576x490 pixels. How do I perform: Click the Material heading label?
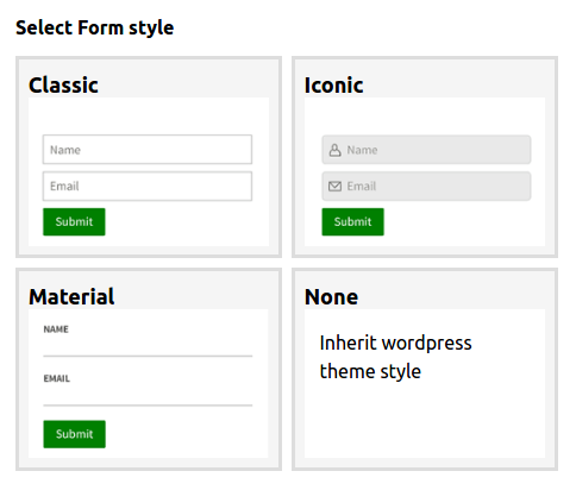(72, 297)
